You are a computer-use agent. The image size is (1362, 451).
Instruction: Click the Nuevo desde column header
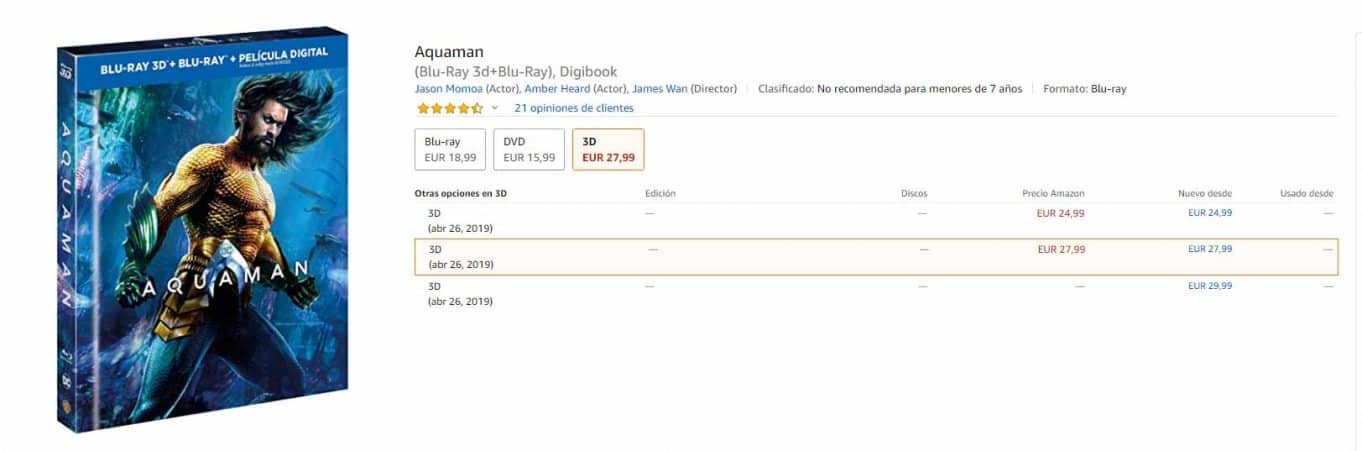(x=1205, y=194)
